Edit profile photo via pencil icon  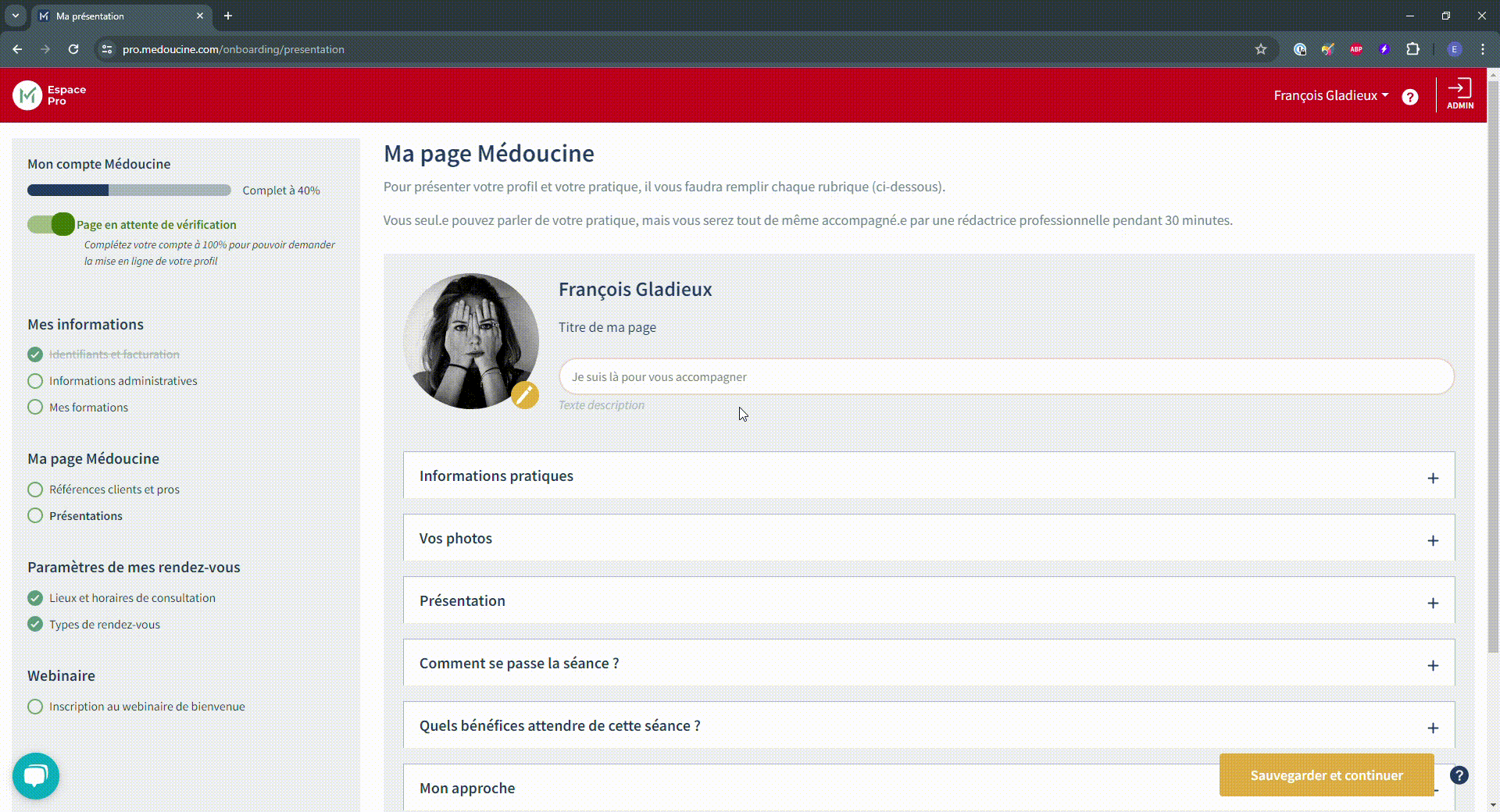pyautogui.click(x=524, y=395)
